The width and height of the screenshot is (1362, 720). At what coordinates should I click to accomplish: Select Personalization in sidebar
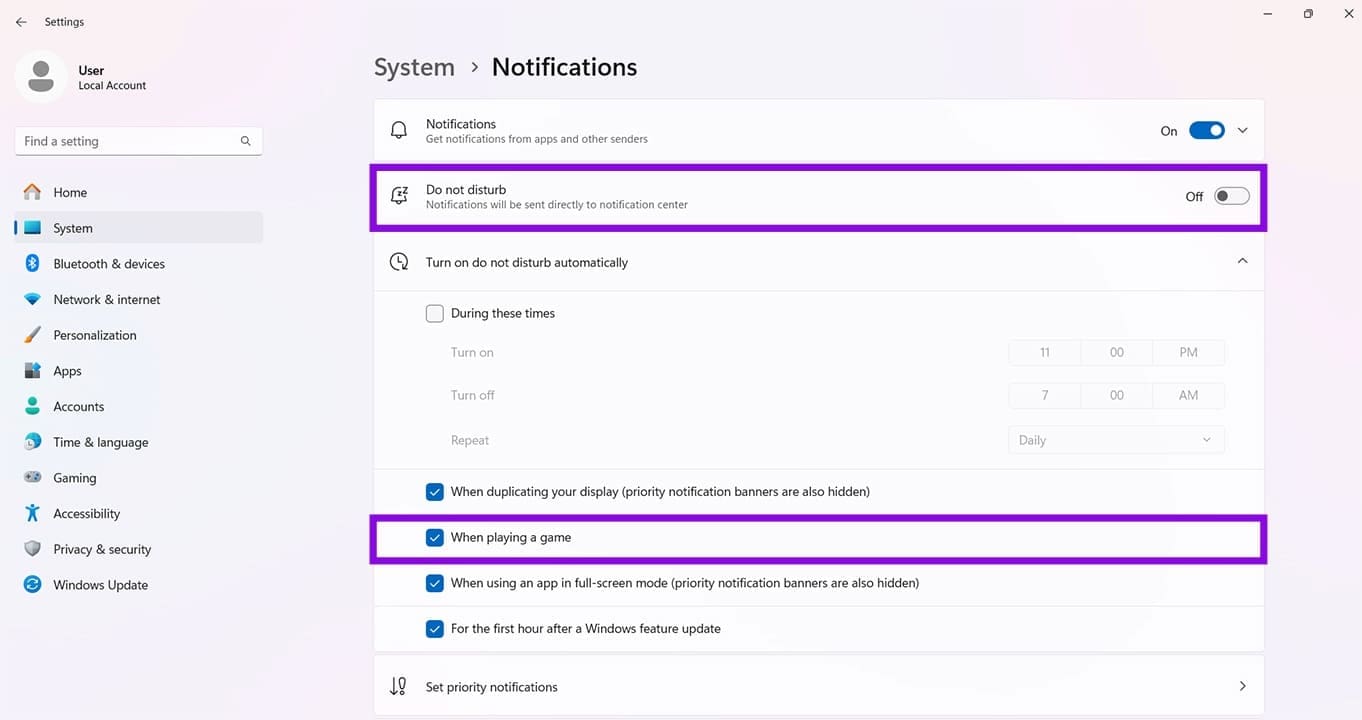139,335
